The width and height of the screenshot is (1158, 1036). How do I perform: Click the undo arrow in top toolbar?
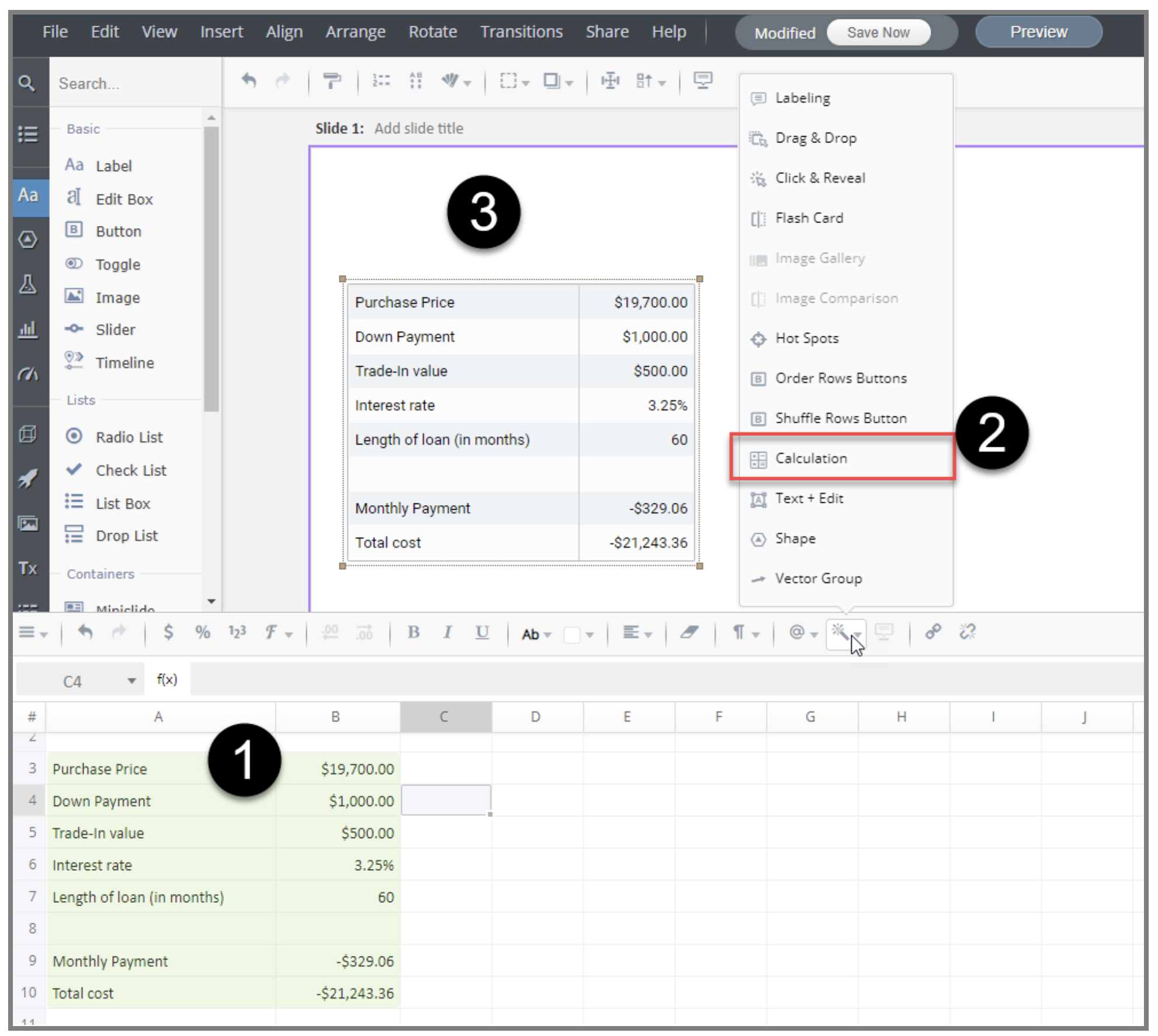[x=249, y=80]
